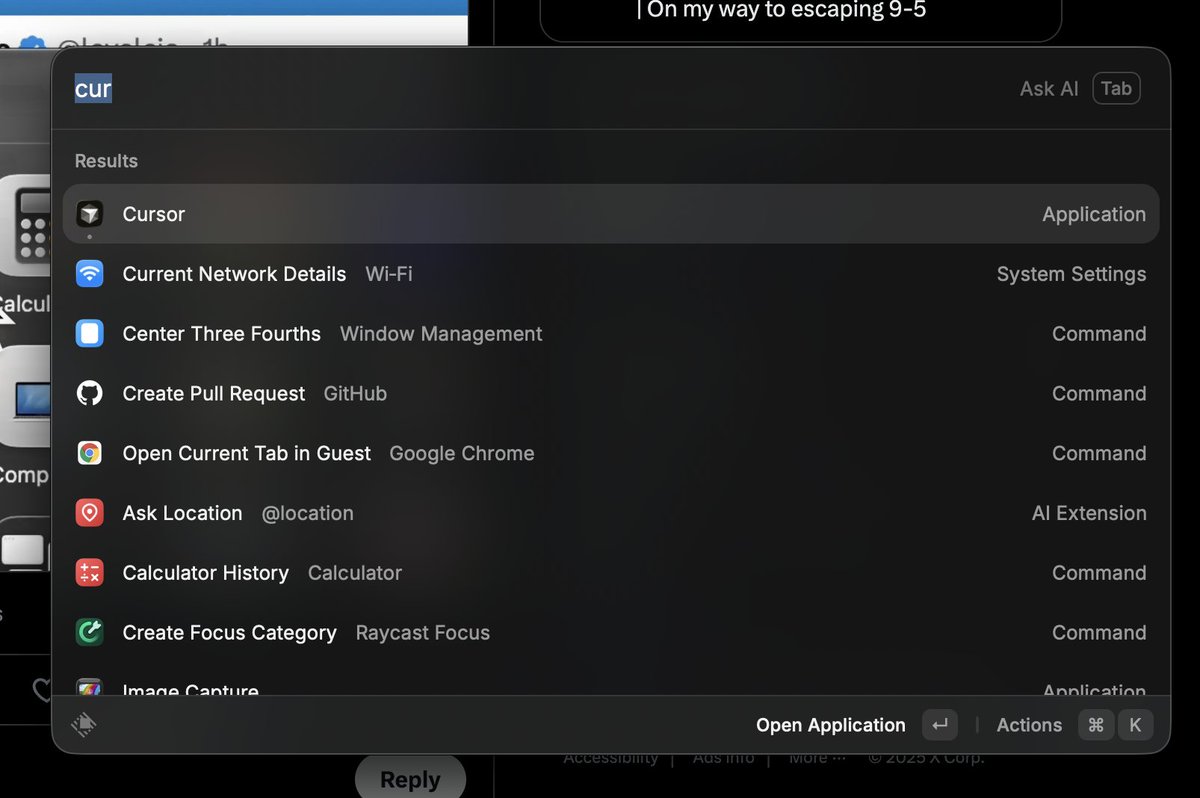The height and width of the screenshot is (798, 1200).
Task: Click the Tab key badge beside Ask AI
Action: click(1116, 88)
